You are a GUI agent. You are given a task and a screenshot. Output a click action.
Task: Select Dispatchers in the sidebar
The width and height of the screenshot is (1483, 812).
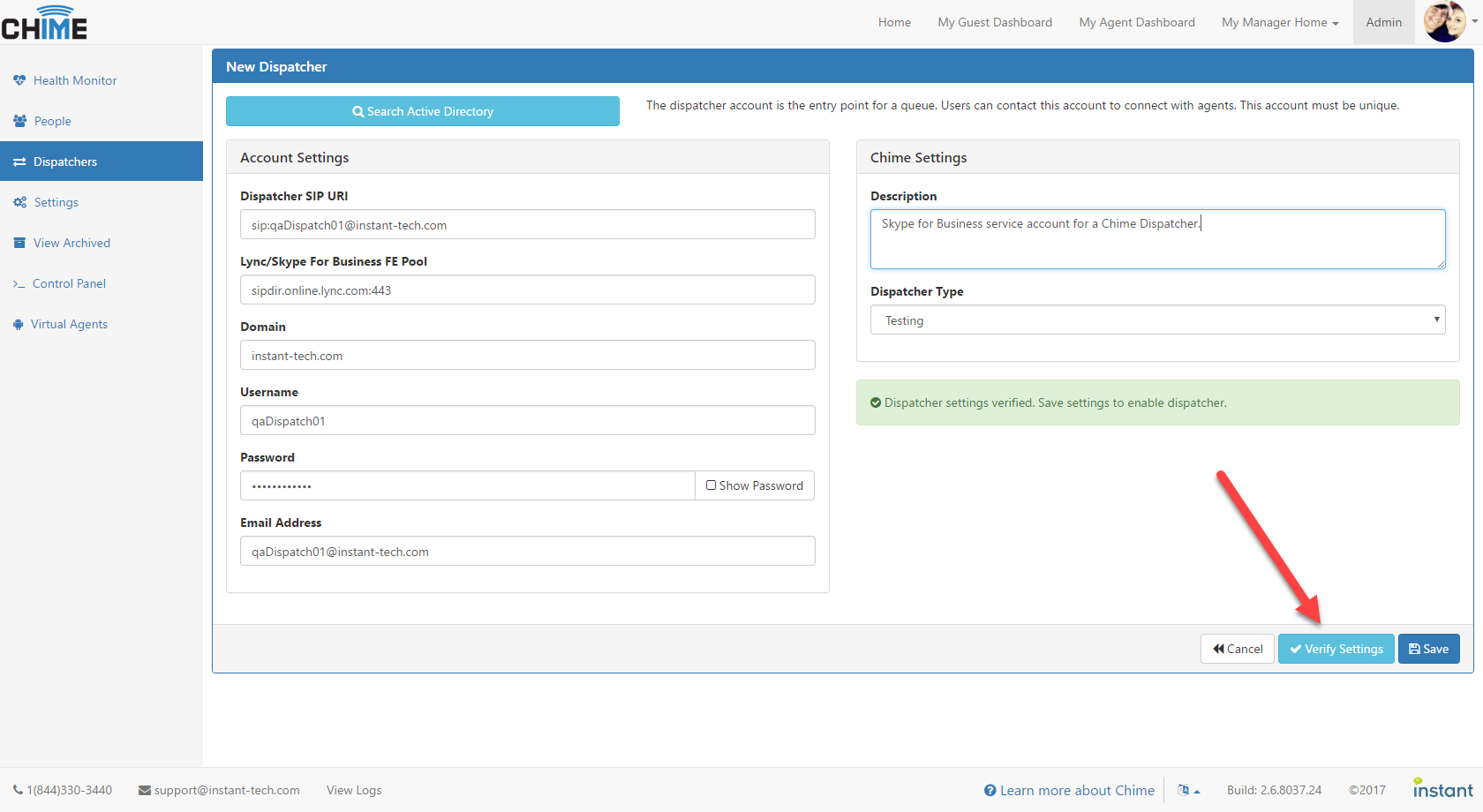pyautogui.click(x=102, y=162)
